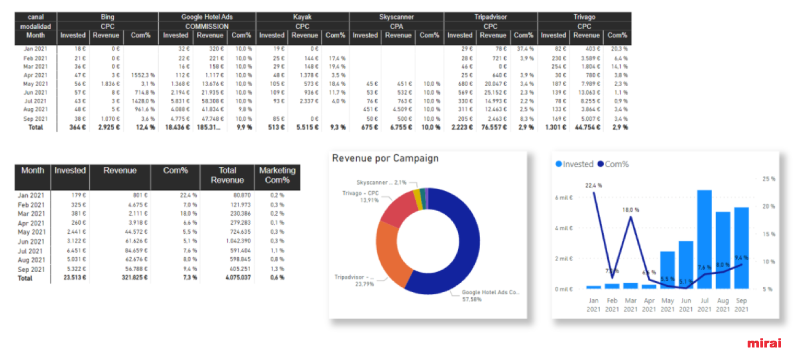Click the Com% legend marker in bar chart
This screenshot has width=800, height=360.
coord(600,164)
